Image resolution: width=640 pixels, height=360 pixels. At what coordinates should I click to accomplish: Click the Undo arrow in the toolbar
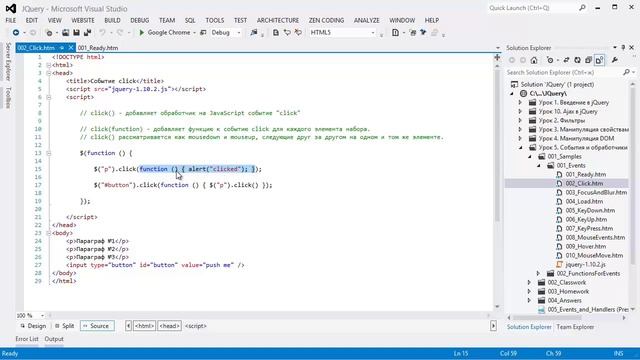pyautogui.click(x=102, y=32)
